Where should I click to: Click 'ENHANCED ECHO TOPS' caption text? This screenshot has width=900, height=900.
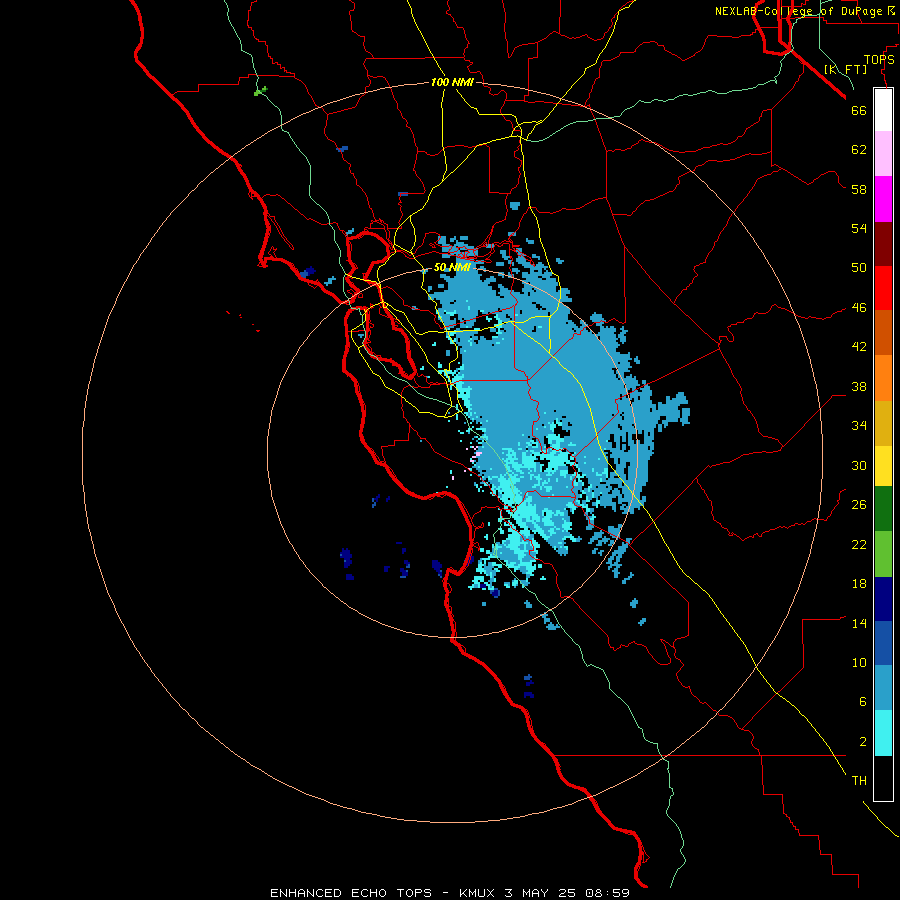point(351,893)
